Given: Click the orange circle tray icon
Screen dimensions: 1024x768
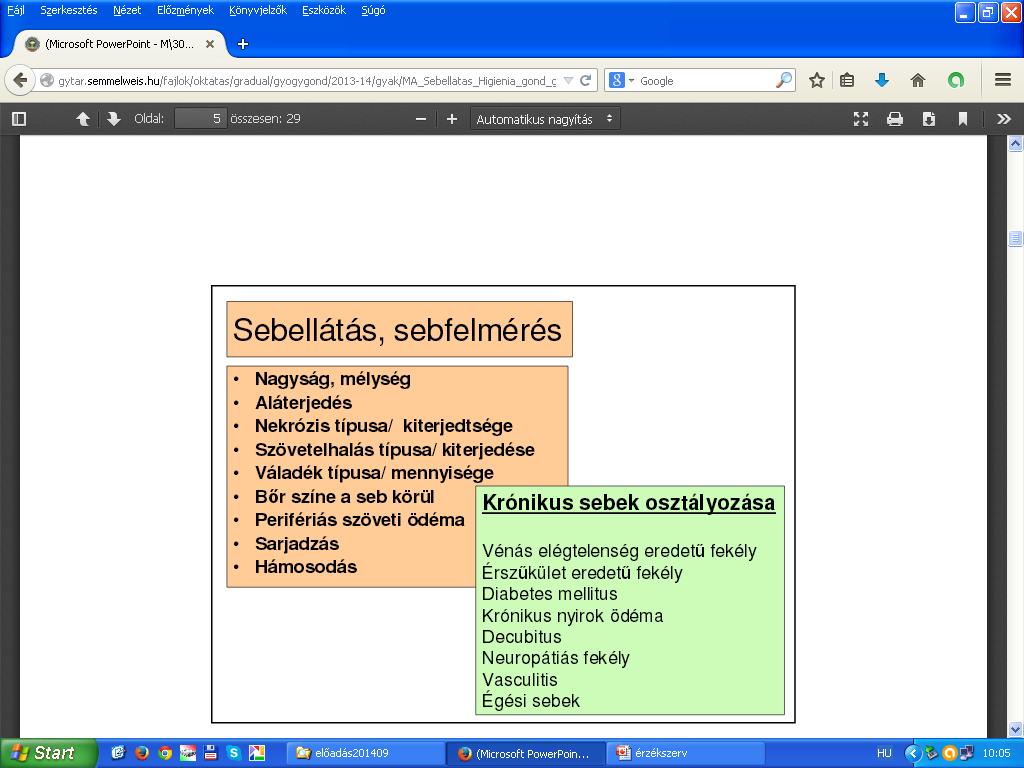Looking at the screenshot, I should click(x=950, y=753).
